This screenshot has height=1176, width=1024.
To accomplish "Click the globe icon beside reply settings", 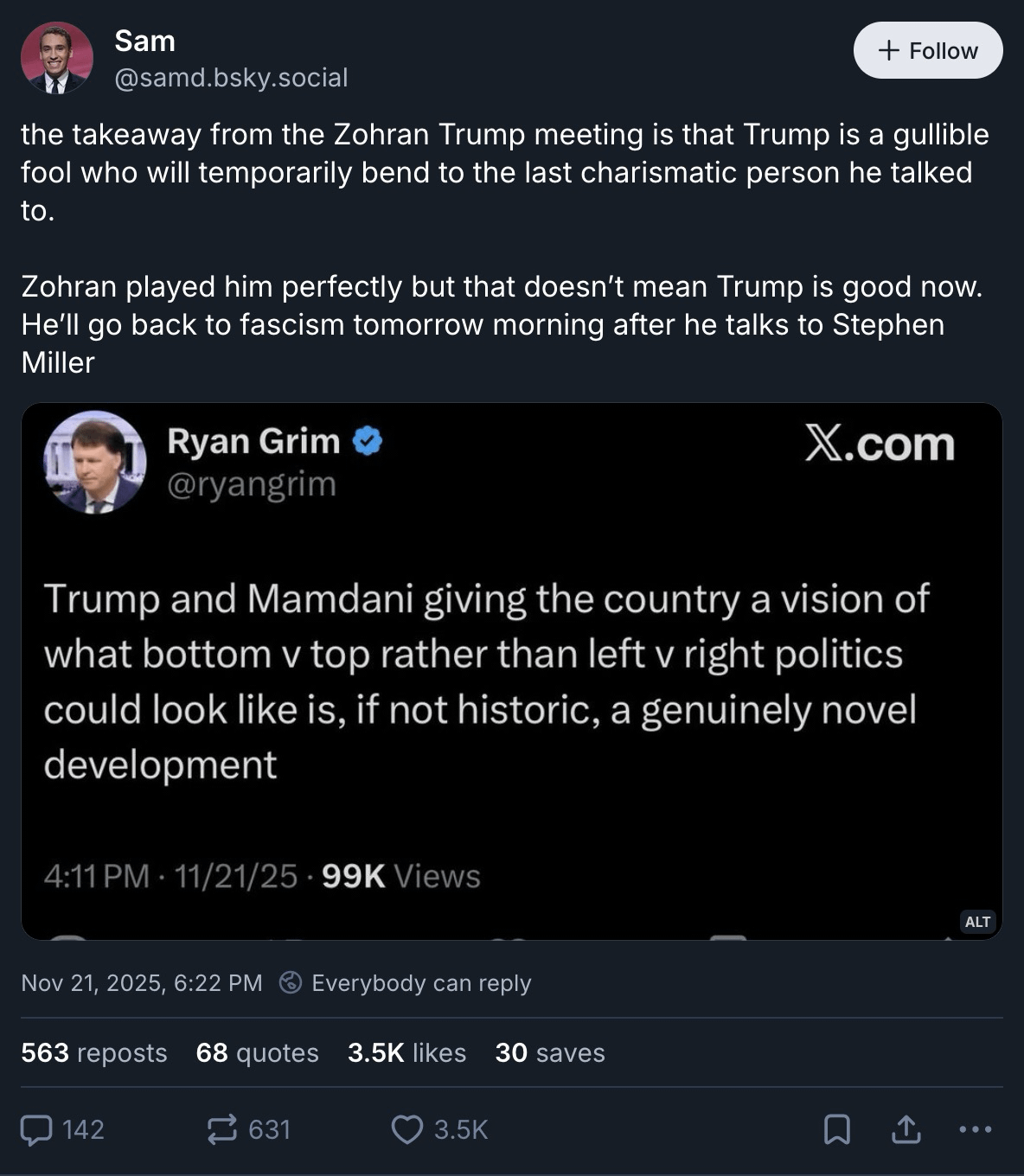I will [291, 982].
